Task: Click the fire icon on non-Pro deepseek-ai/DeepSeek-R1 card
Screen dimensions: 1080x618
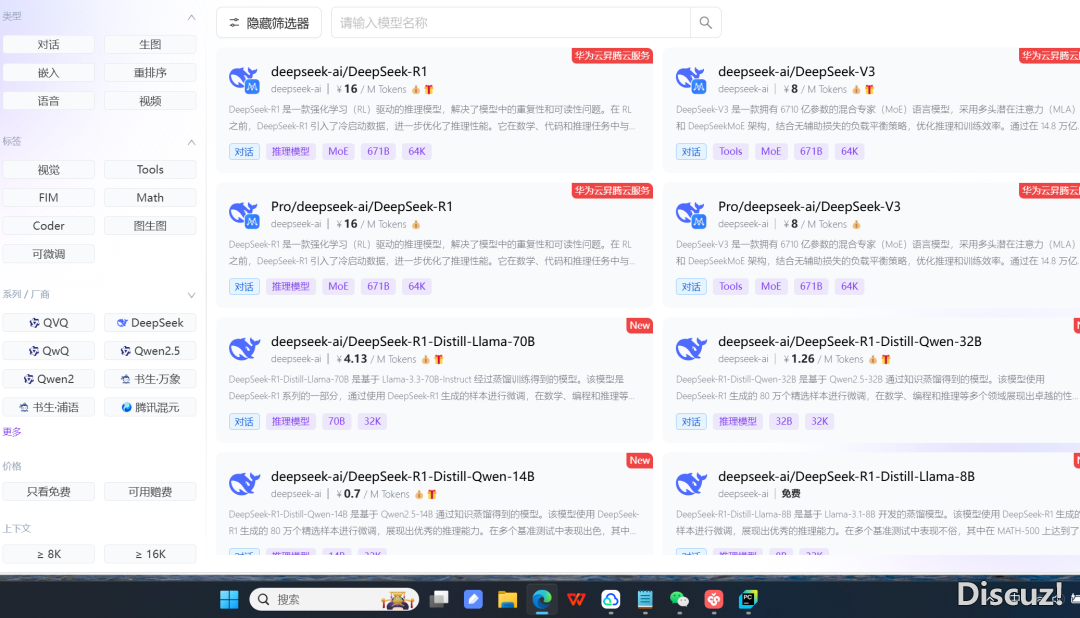Action: point(416,90)
